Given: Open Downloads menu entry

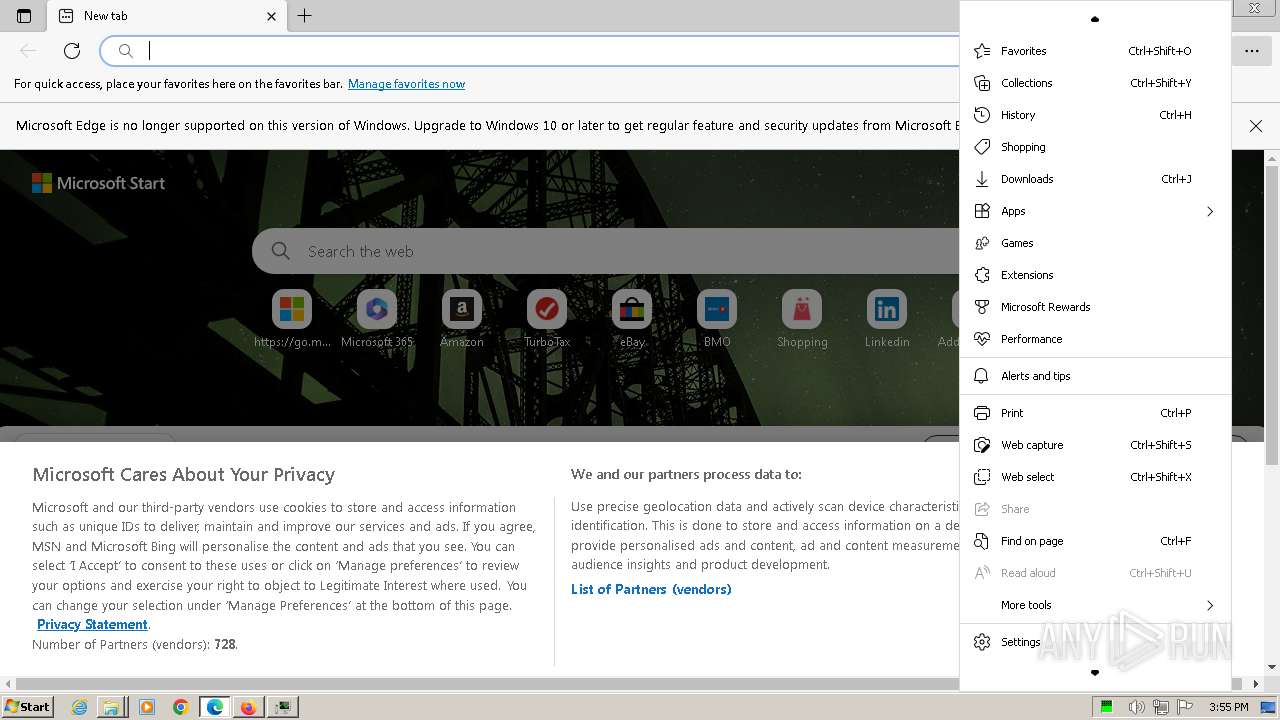Looking at the screenshot, I should tap(1095, 179).
